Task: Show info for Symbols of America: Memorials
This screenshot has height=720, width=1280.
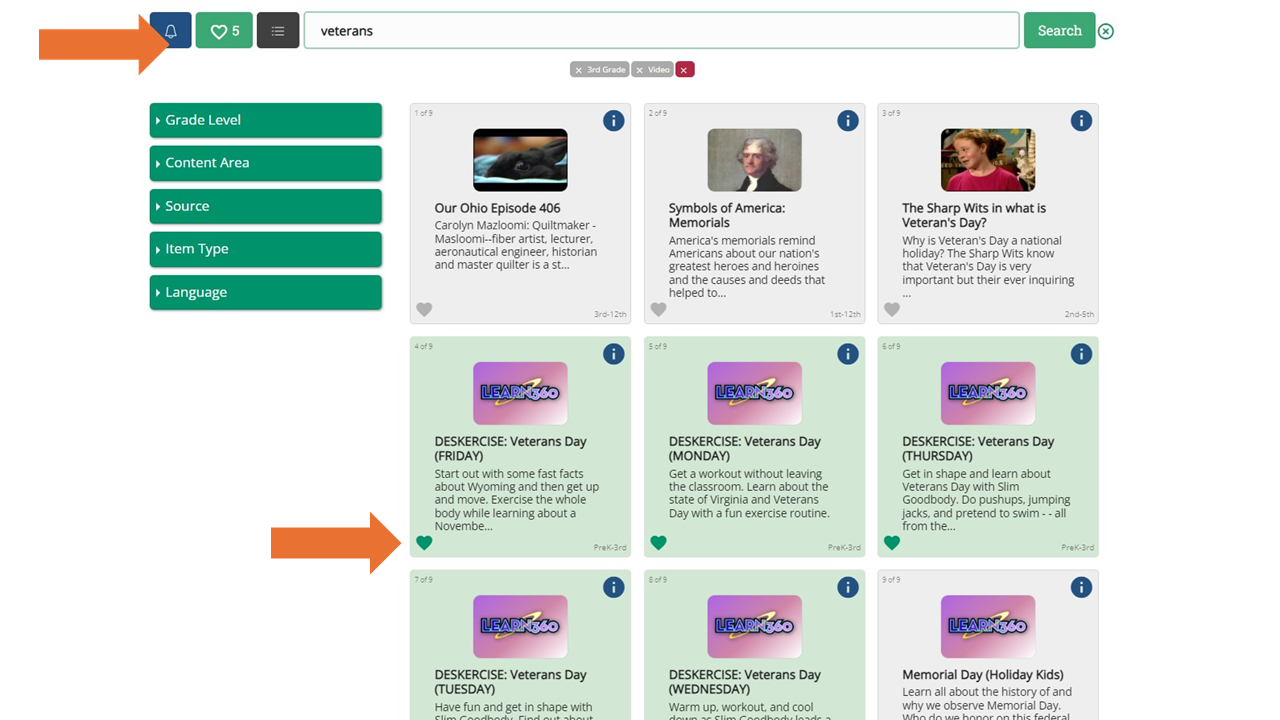Action: click(848, 121)
